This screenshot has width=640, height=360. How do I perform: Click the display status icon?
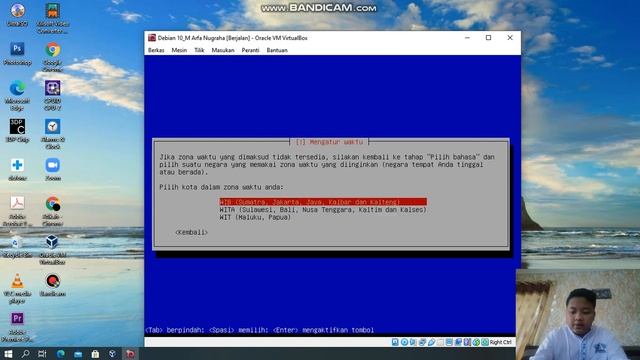tap(449, 342)
